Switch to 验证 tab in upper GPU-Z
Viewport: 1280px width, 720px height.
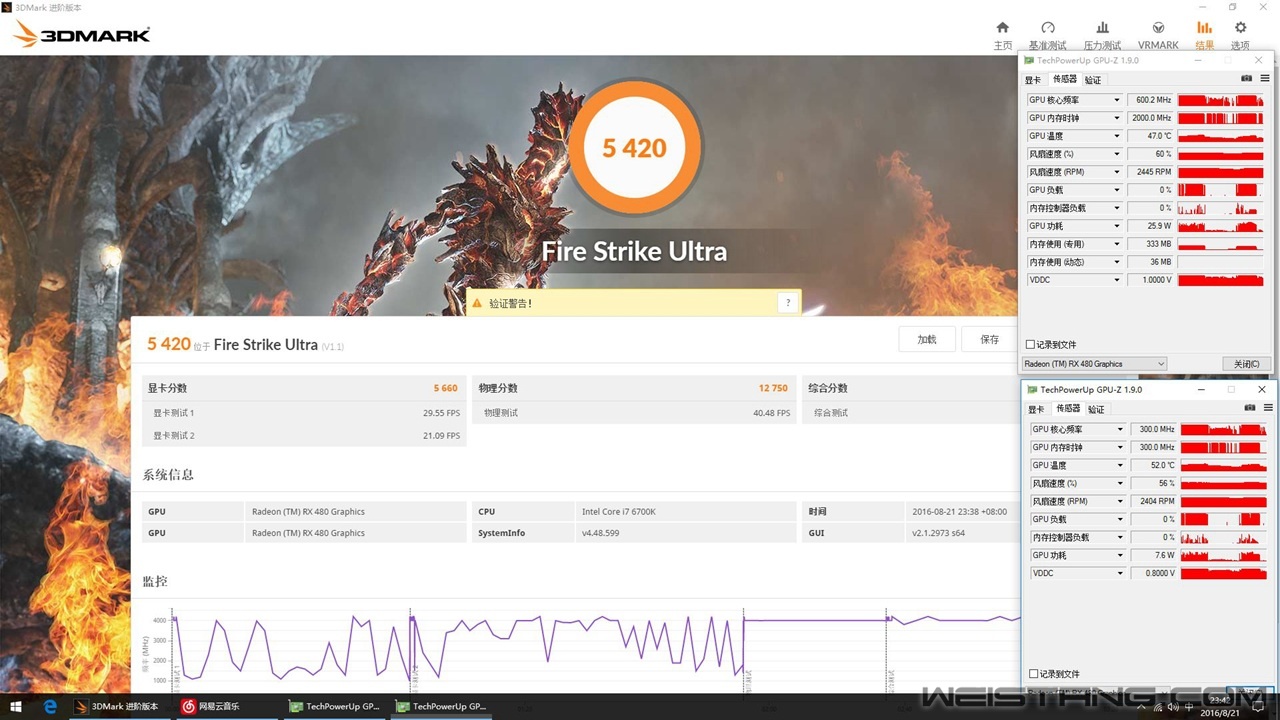pyautogui.click(x=1093, y=79)
